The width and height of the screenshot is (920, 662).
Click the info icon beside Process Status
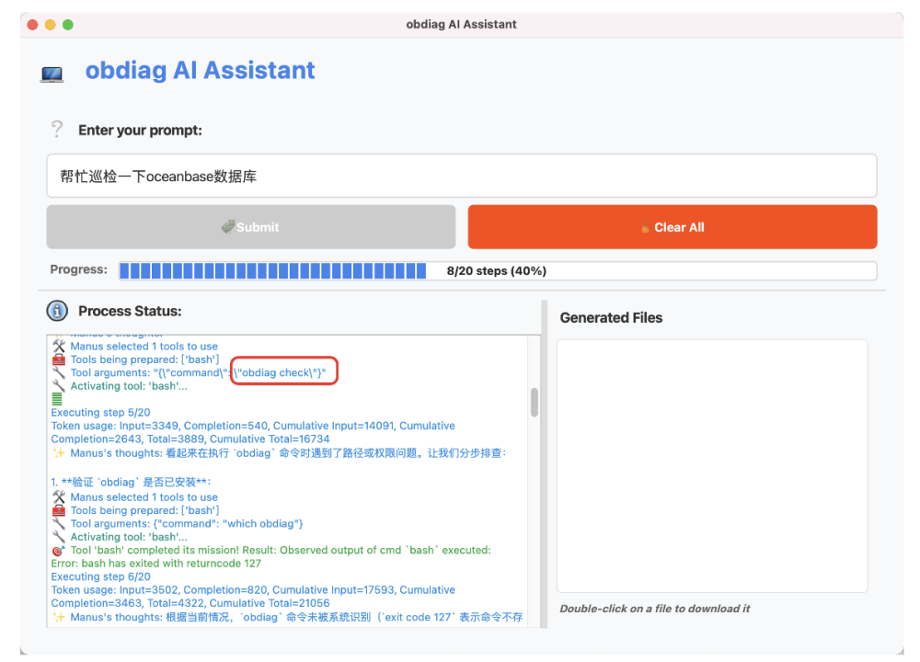click(57, 311)
